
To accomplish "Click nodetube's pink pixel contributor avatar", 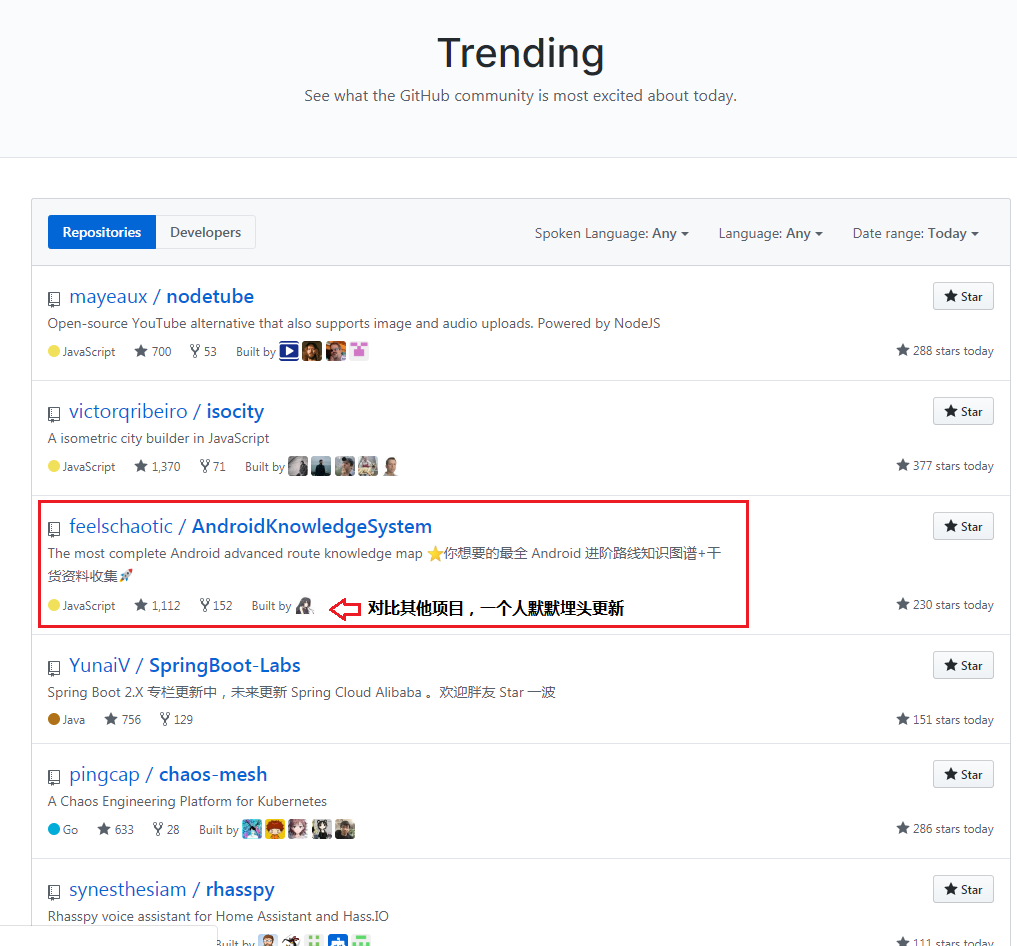I will (359, 351).
